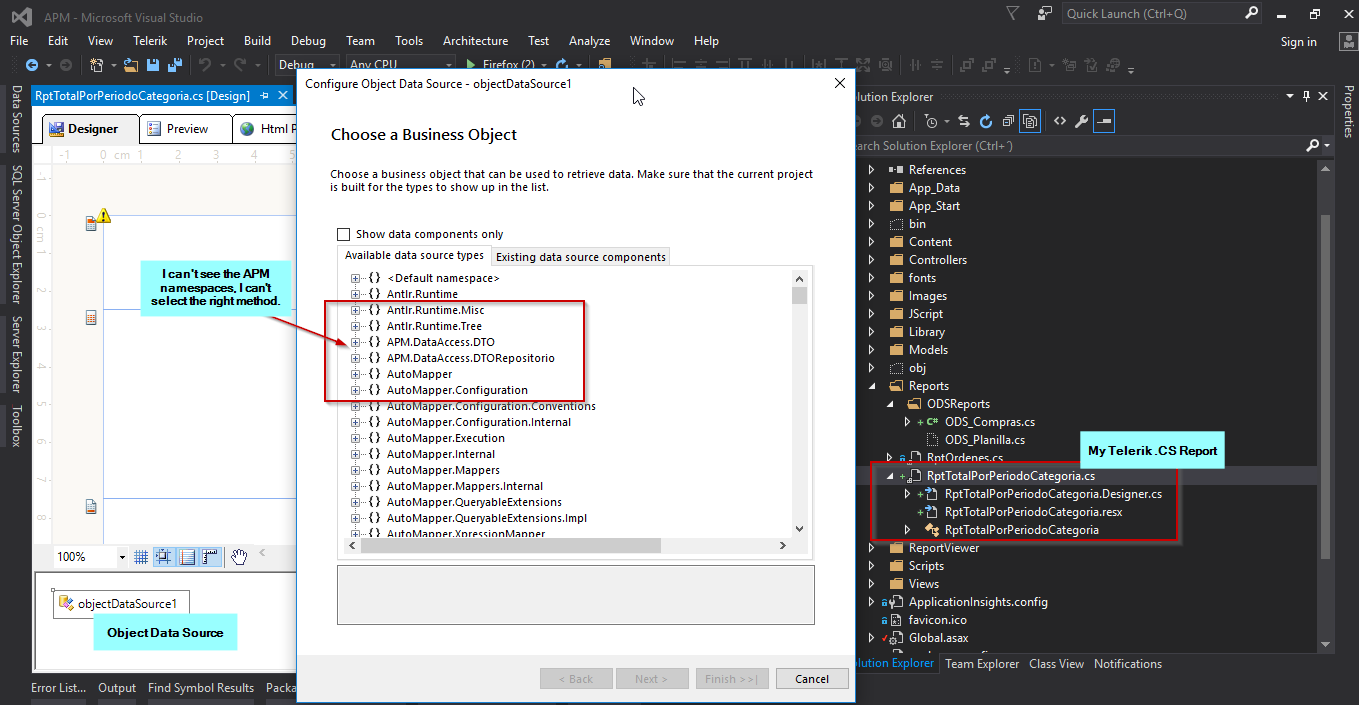The height and width of the screenshot is (705, 1359).
Task: Toggle snap lines in designer toolbar
Action: (187, 556)
